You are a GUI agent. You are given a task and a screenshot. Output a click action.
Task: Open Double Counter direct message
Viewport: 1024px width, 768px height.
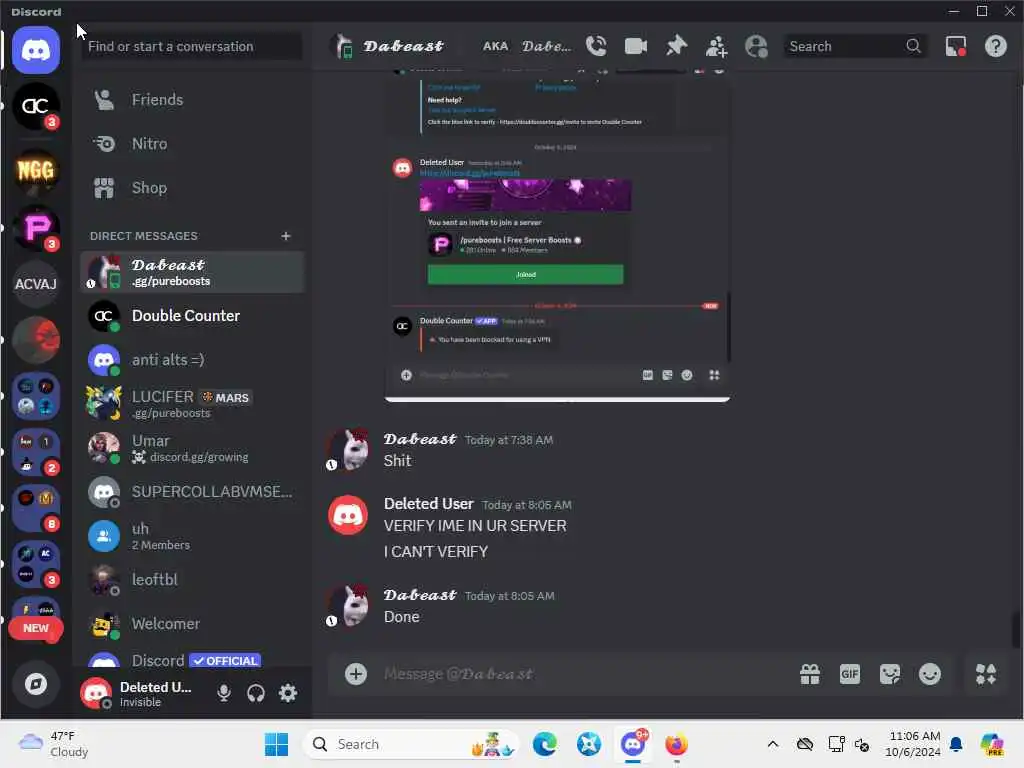[x=192, y=316]
